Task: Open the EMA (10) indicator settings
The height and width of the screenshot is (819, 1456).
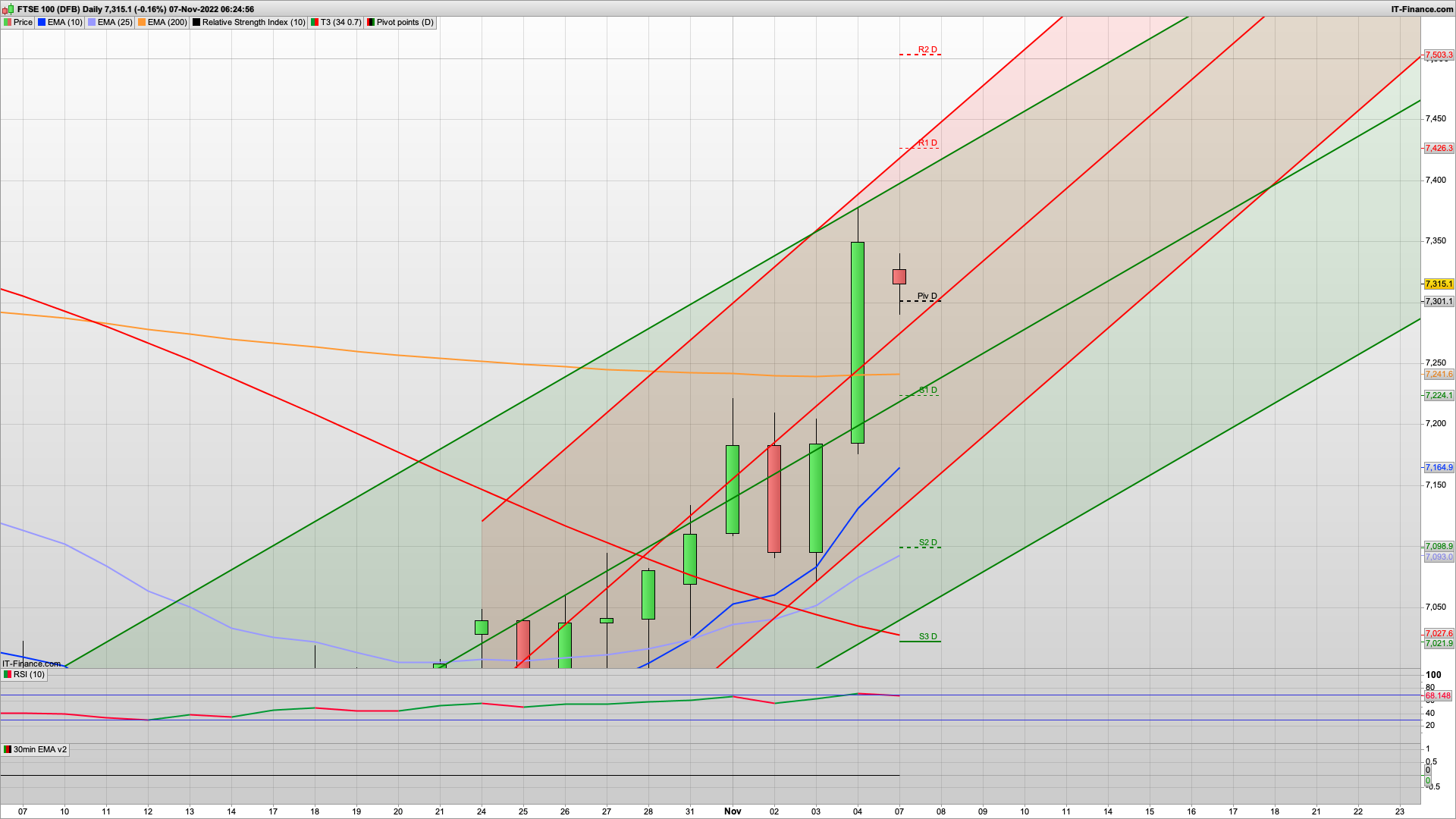Action: pos(60,22)
